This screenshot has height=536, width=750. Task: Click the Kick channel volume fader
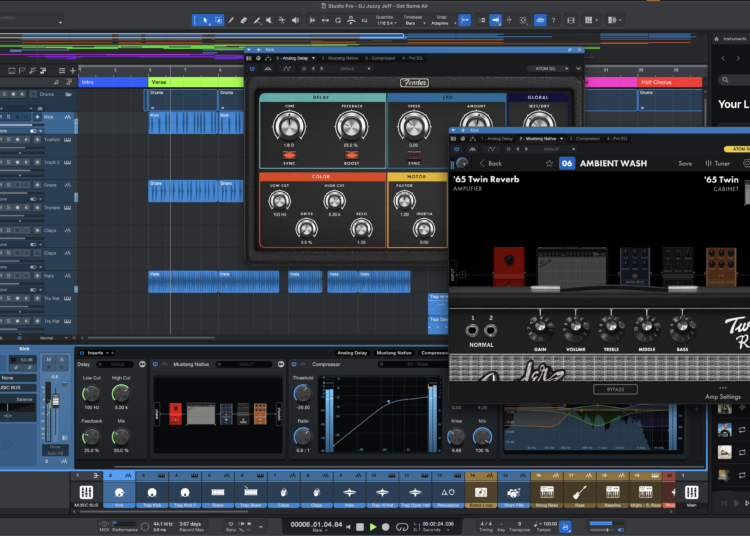click(55, 400)
